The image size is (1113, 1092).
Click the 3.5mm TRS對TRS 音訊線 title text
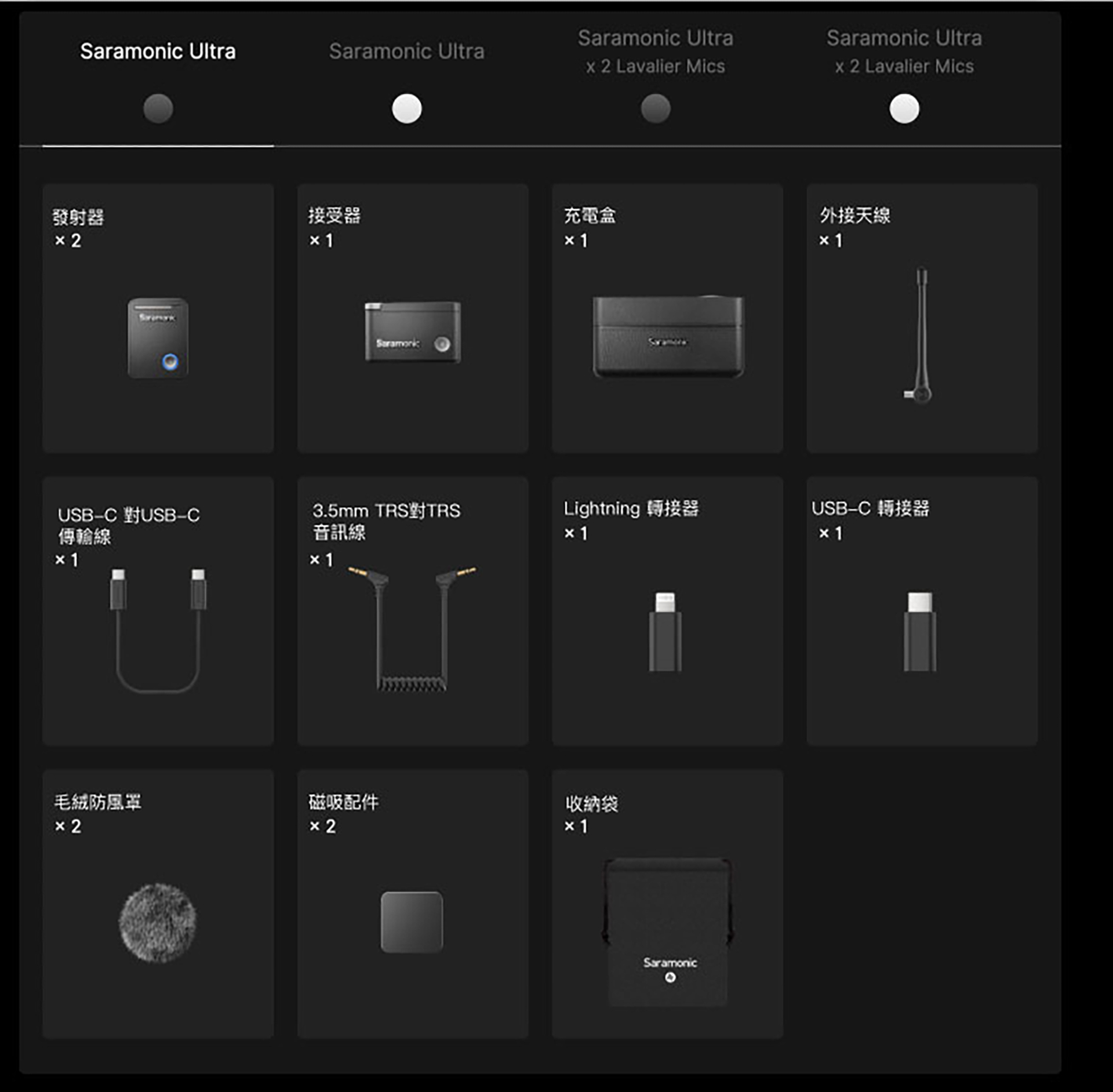pos(386,511)
